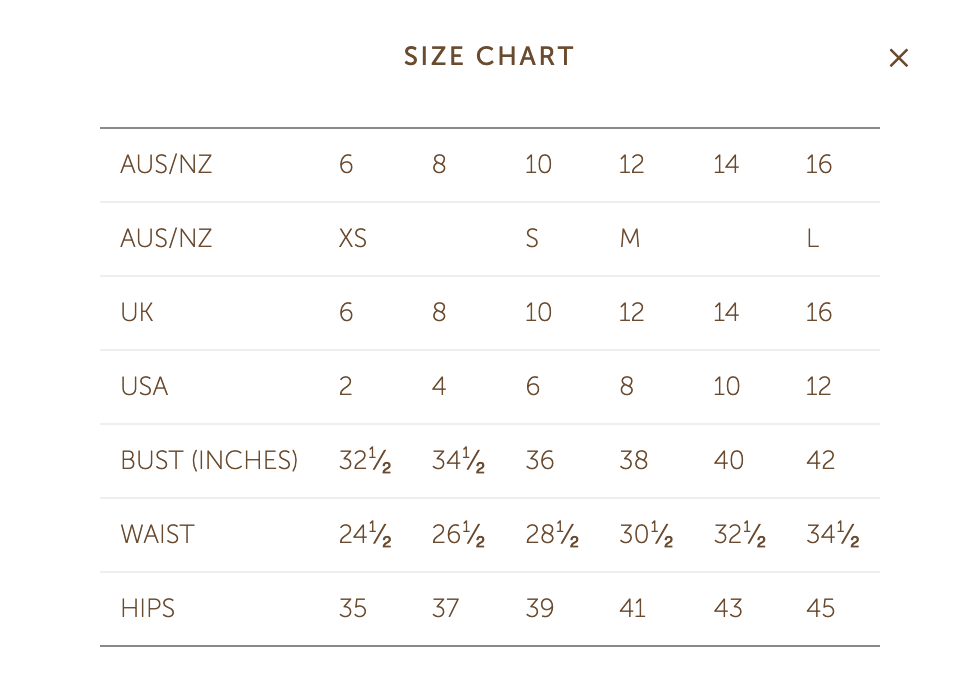The image size is (962, 674).
Task: Click UK size 14 cell
Action: tap(726, 312)
